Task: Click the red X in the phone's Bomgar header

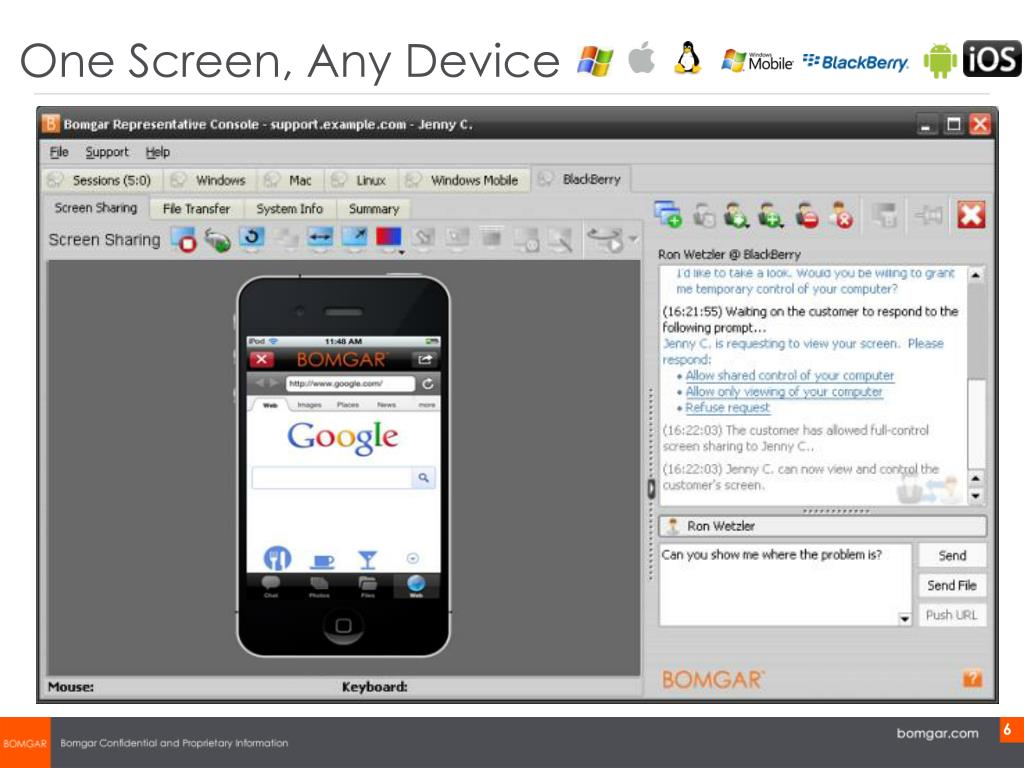Action: click(262, 359)
